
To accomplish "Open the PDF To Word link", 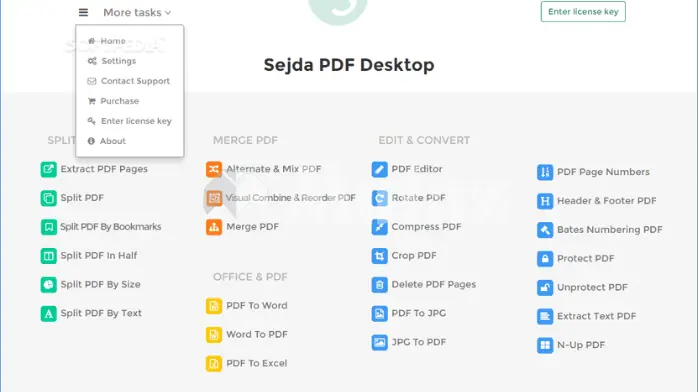I will coord(257,306).
